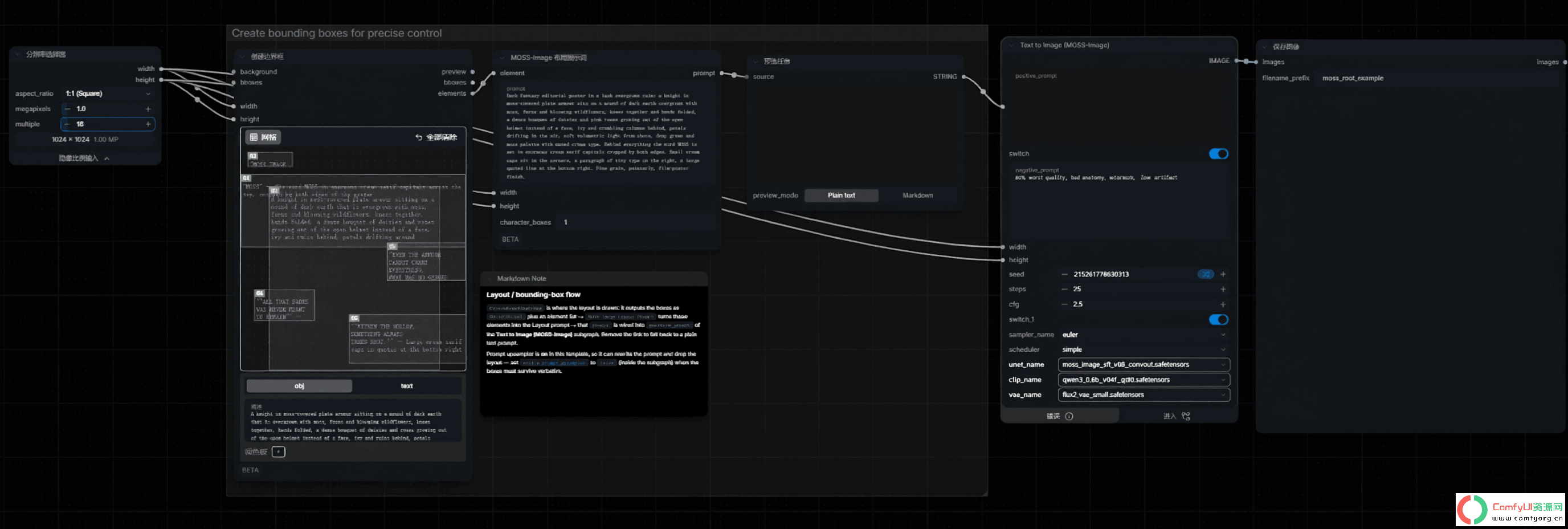Select Markdown preview mode

(917, 196)
